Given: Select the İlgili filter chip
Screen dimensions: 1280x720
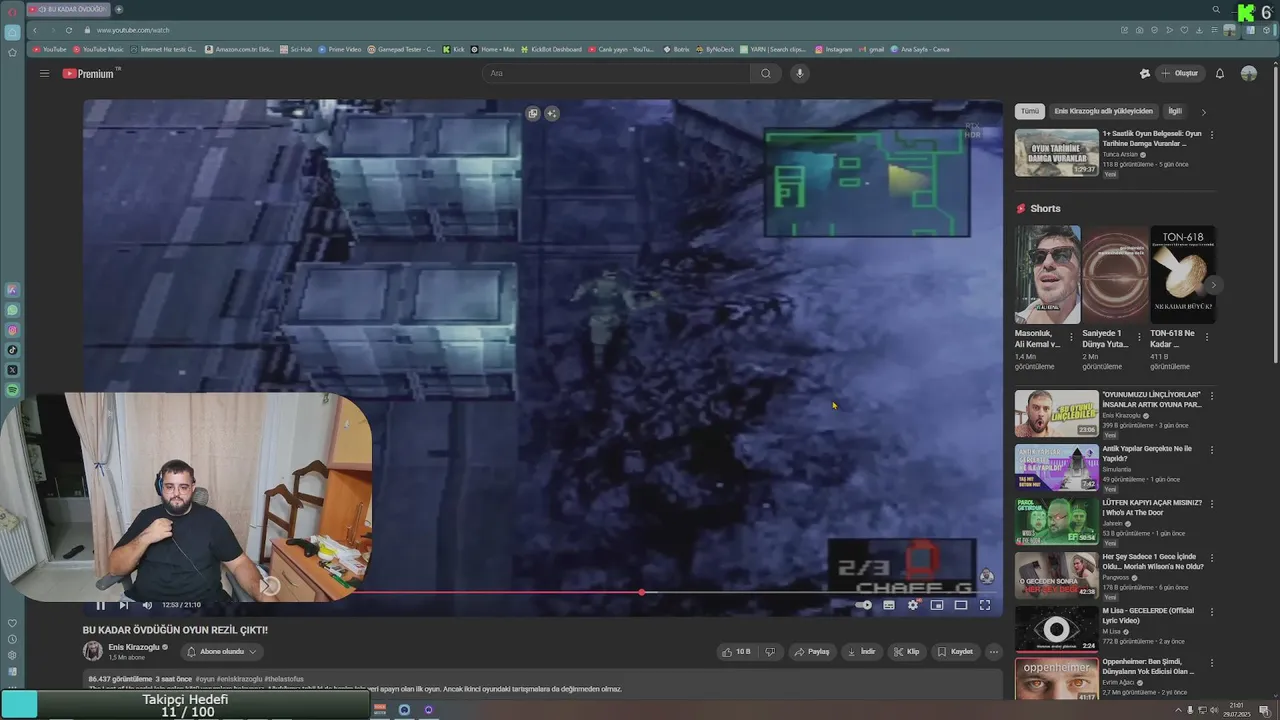Looking at the screenshot, I should tap(1175, 111).
